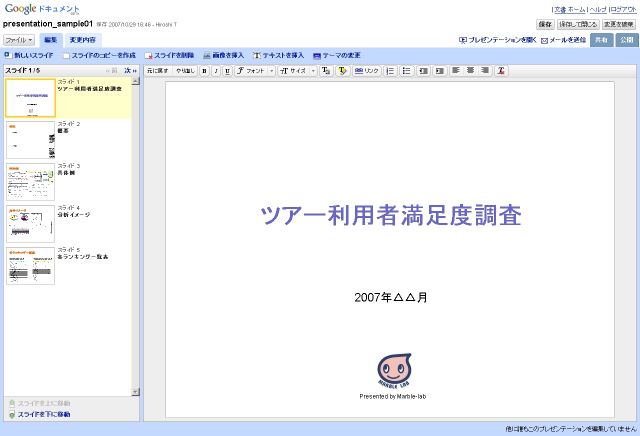Insert a numbered list

coord(391,71)
